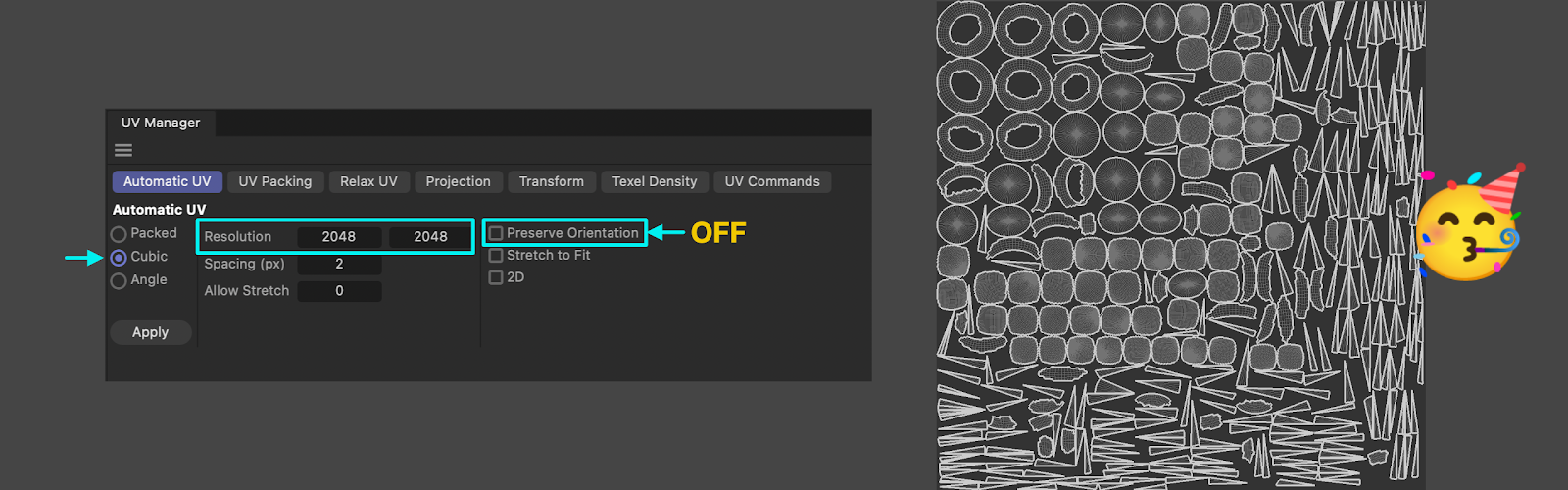The width and height of the screenshot is (1568, 490).
Task: Select the Transform tab
Action: click(551, 181)
